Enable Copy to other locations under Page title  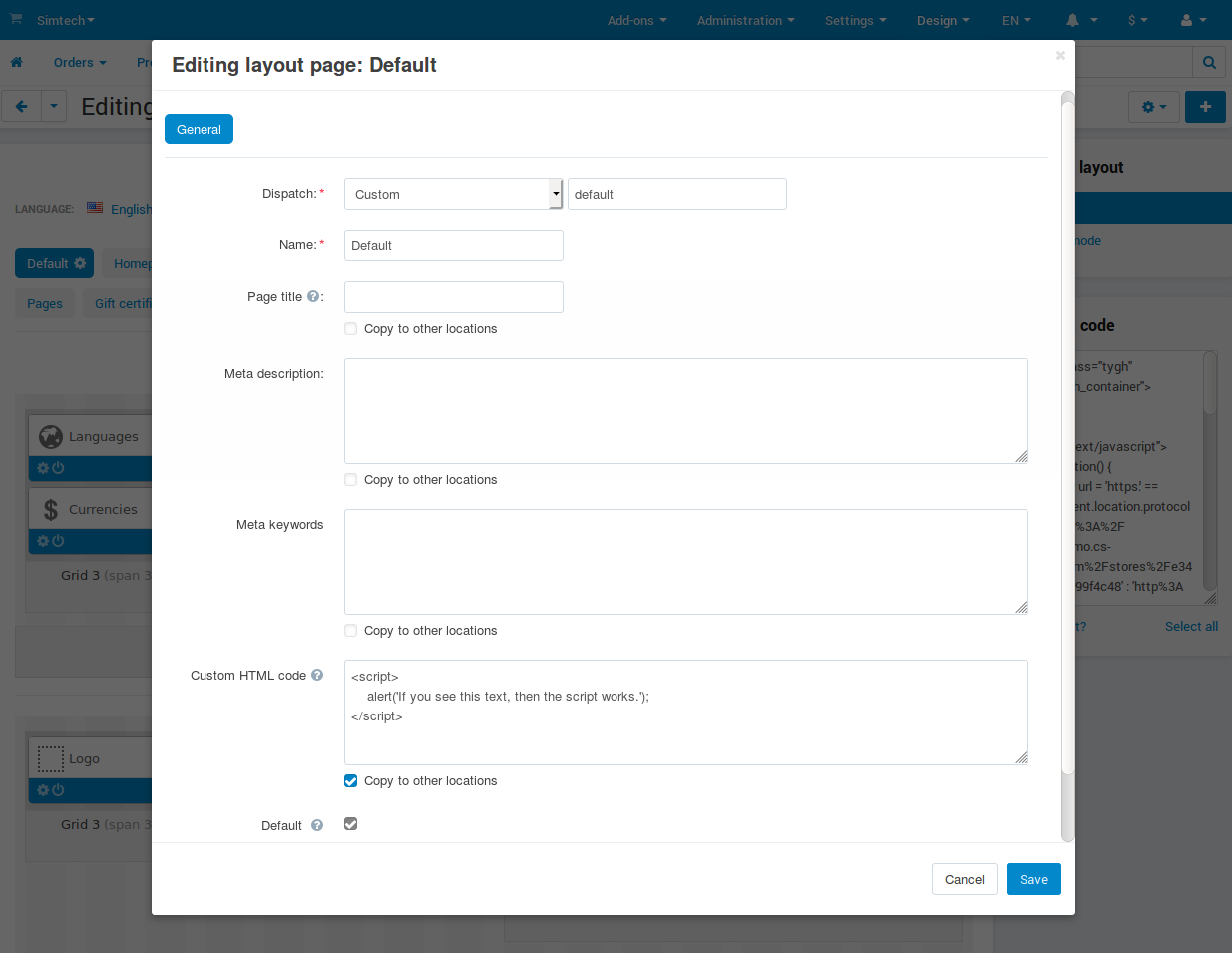point(351,329)
